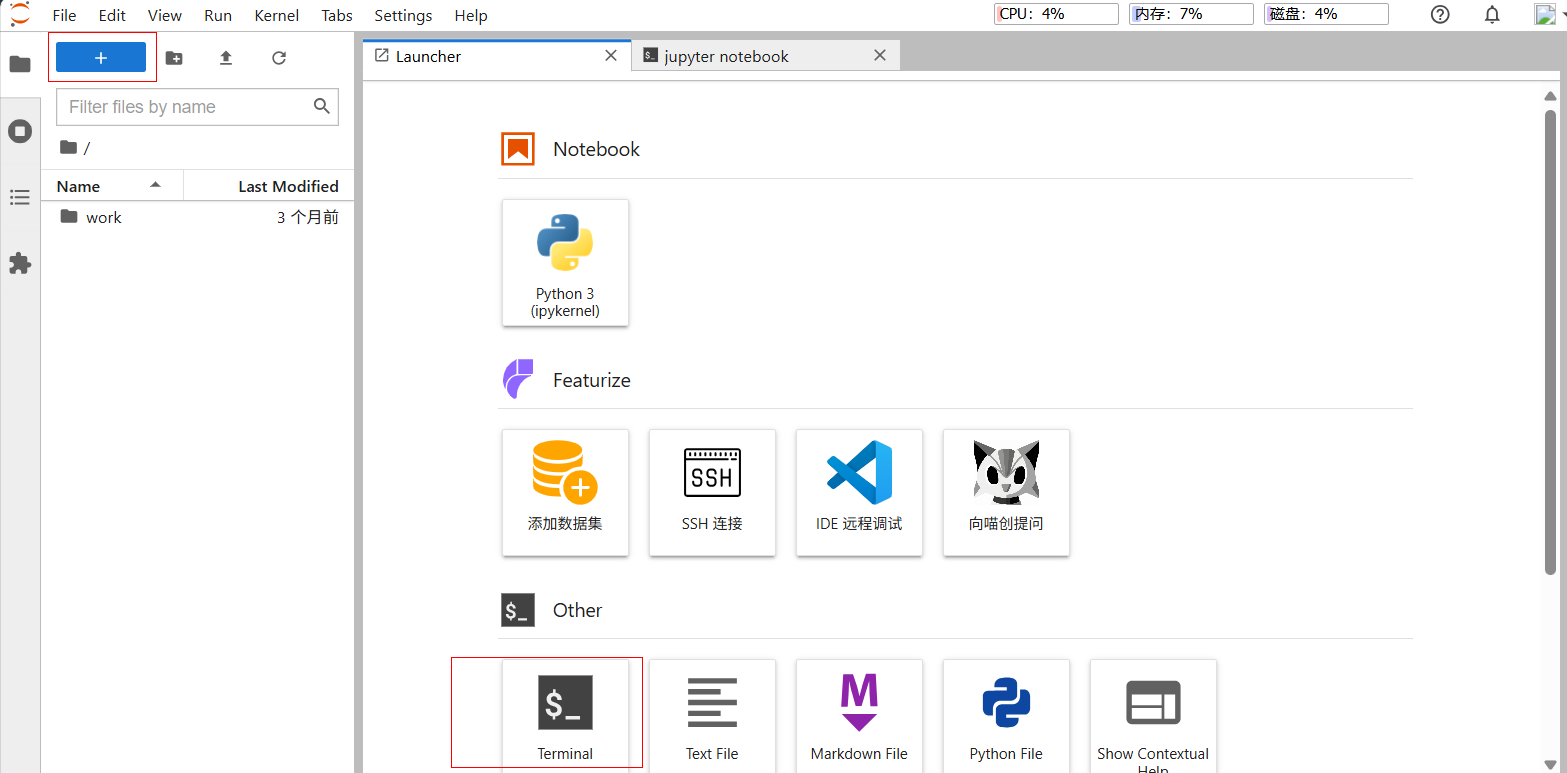Switch to the Launcher tab

pyautogui.click(x=497, y=56)
